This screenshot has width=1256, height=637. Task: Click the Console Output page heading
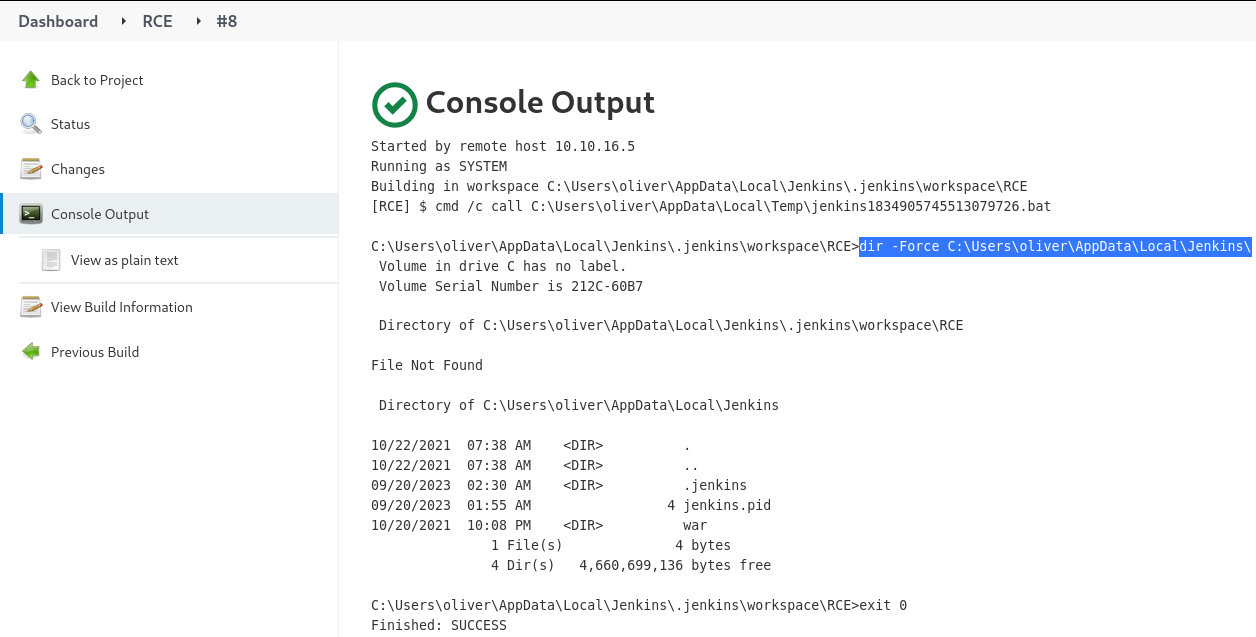tap(540, 103)
